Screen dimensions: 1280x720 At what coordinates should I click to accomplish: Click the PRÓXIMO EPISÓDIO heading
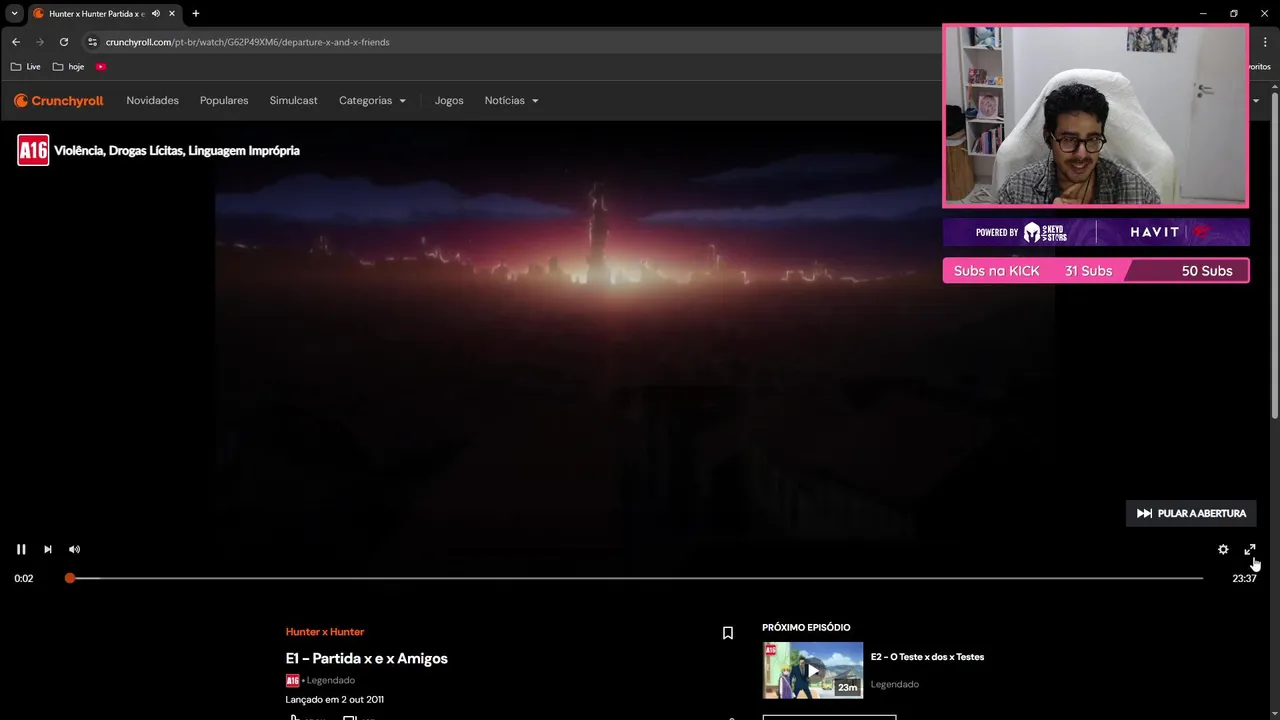[806, 627]
